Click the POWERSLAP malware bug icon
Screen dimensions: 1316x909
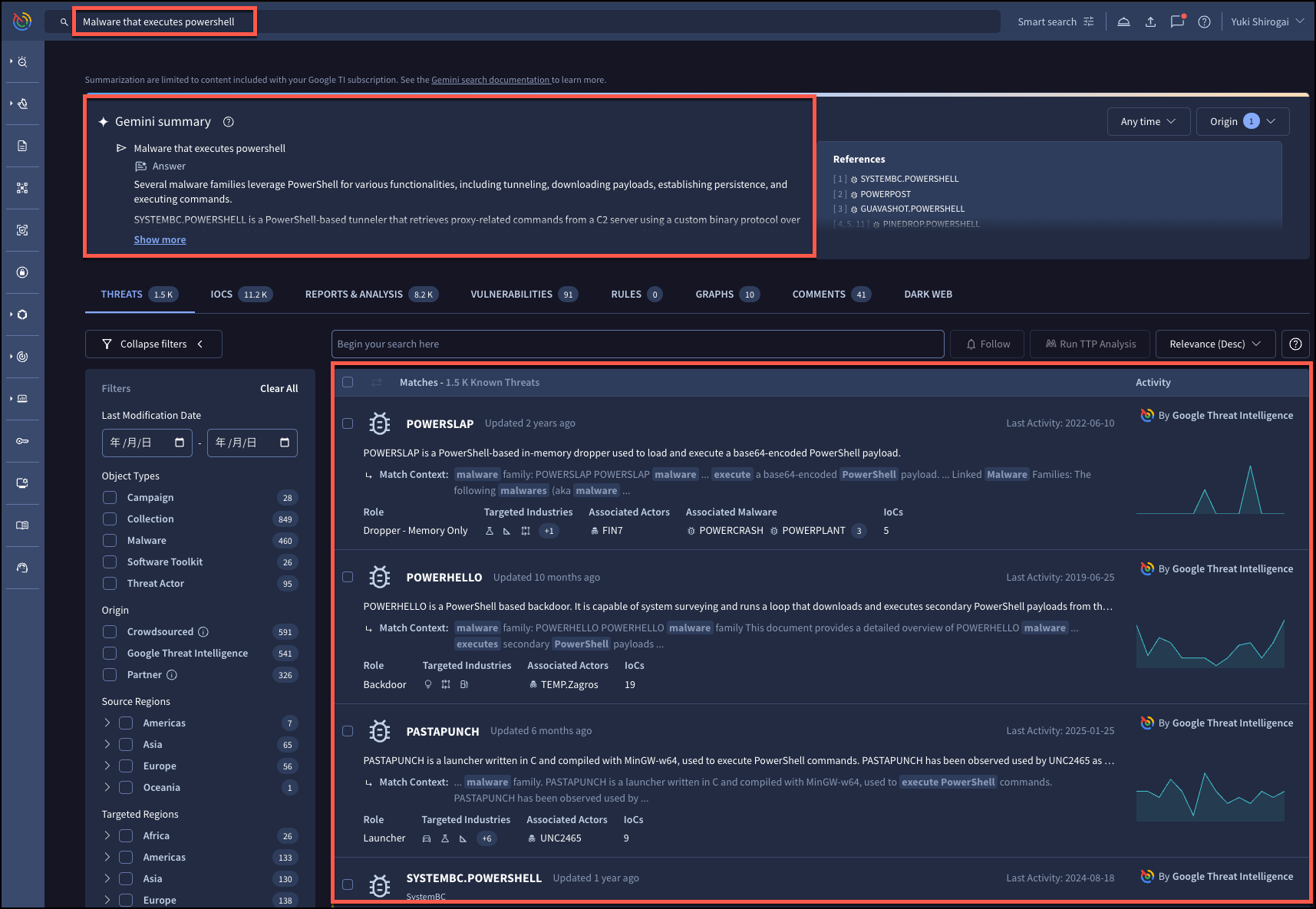tap(379, 423)
